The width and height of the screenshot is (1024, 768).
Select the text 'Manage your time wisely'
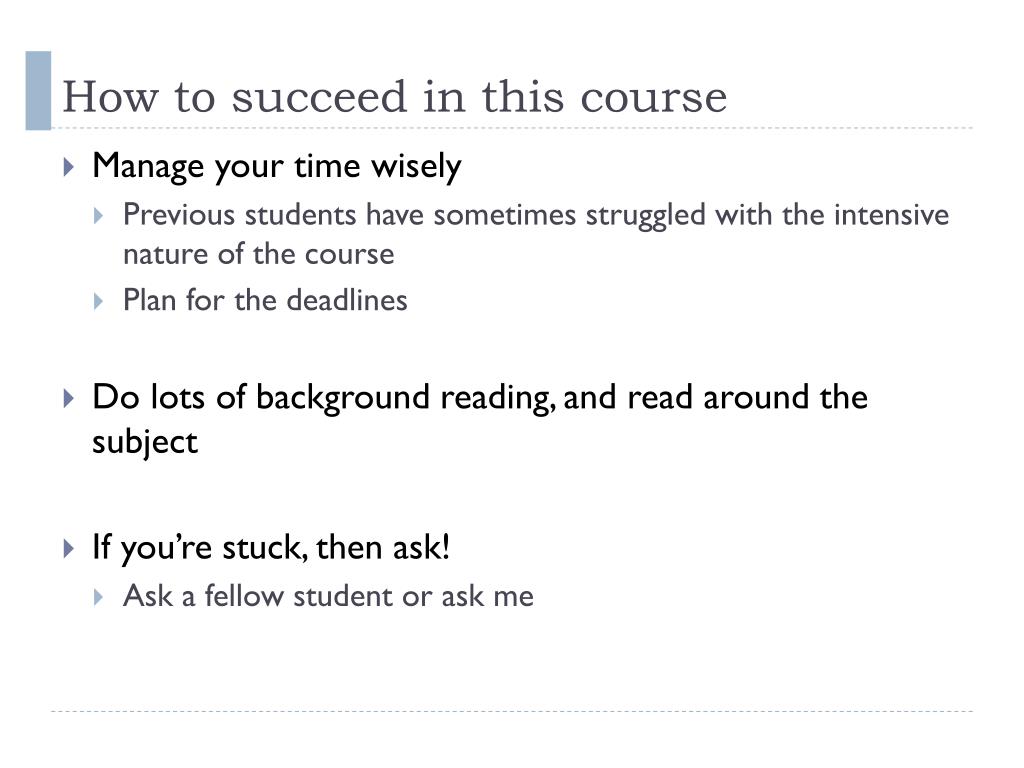(277, 167)
